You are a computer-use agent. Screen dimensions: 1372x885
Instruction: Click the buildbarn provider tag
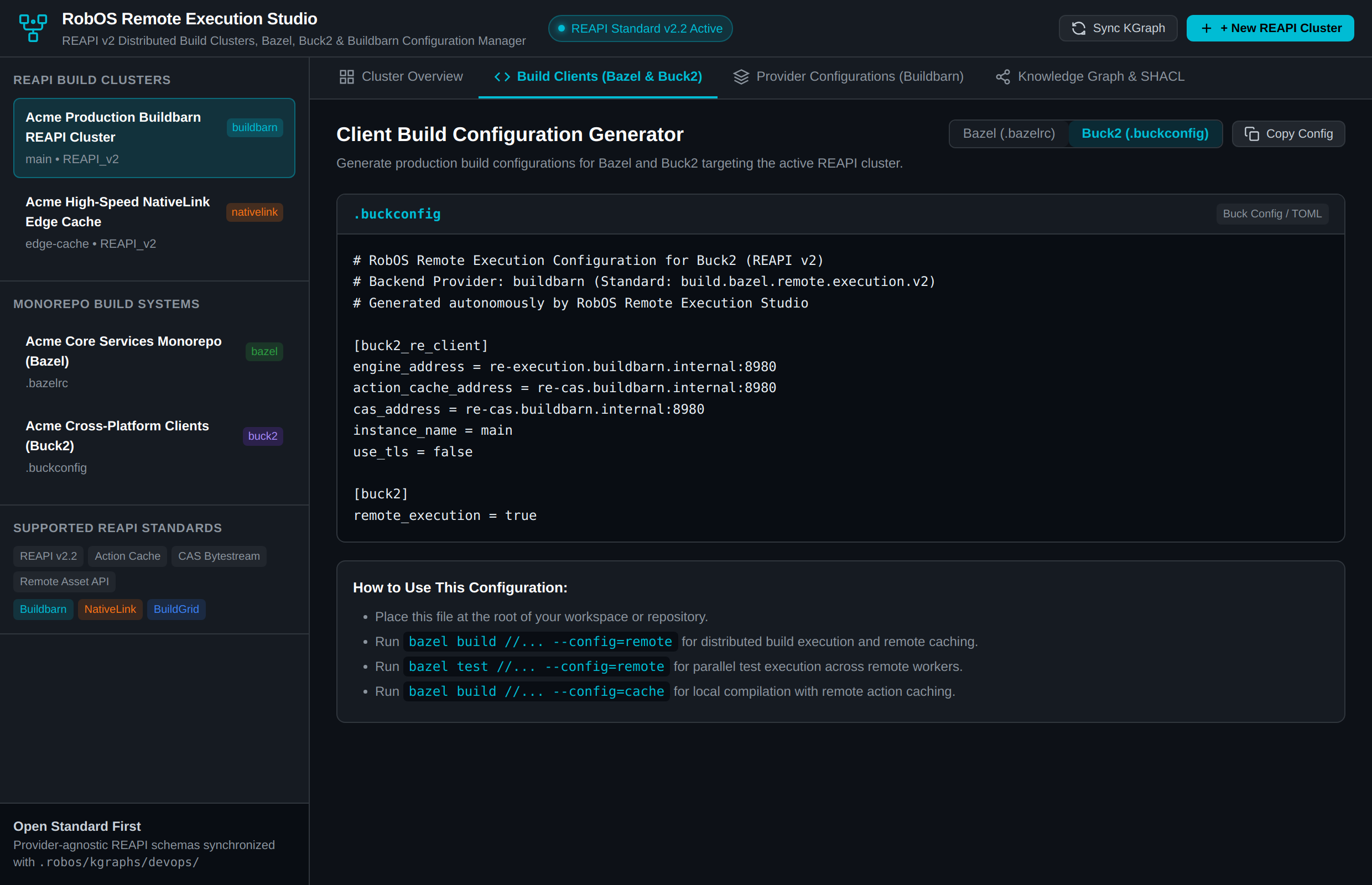point(254,128)
